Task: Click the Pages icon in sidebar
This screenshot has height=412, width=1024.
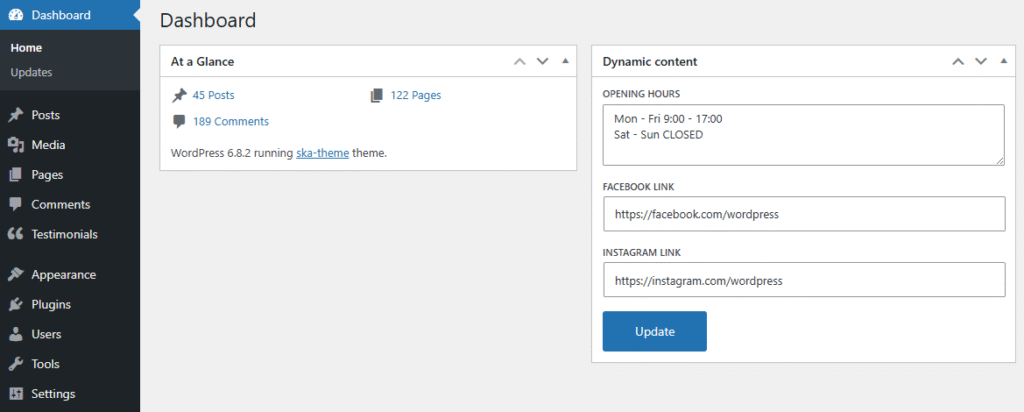Action: coord(15,175)
